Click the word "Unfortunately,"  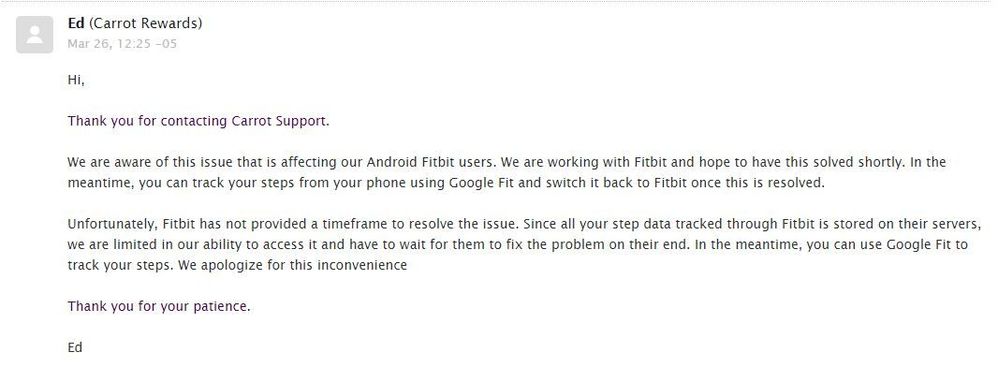(113, 224)
